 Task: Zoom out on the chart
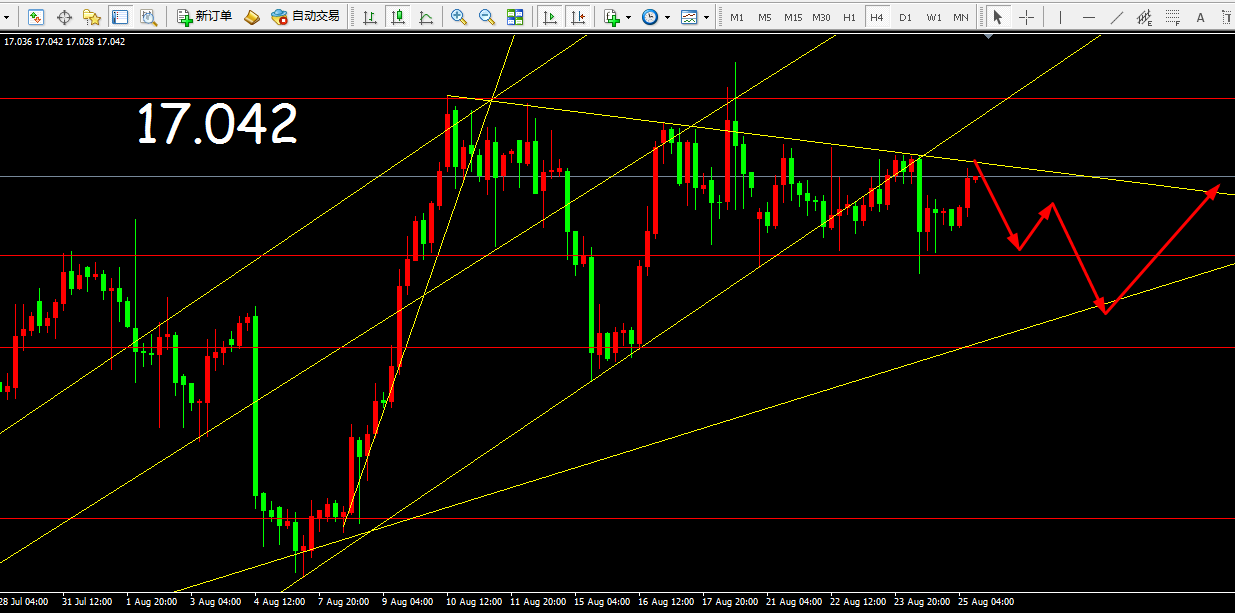[x=487, y=17]
